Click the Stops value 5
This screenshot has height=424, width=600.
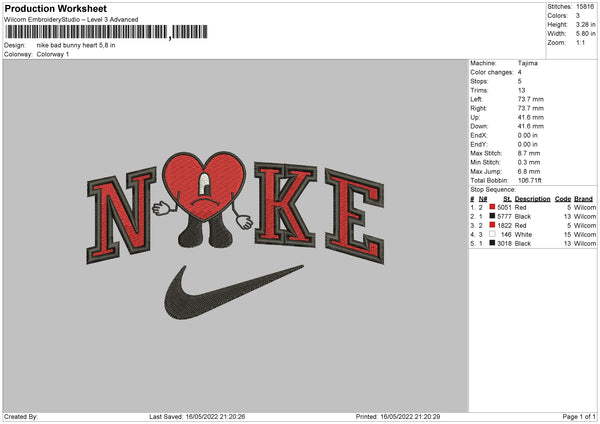(x=520, y=81)
